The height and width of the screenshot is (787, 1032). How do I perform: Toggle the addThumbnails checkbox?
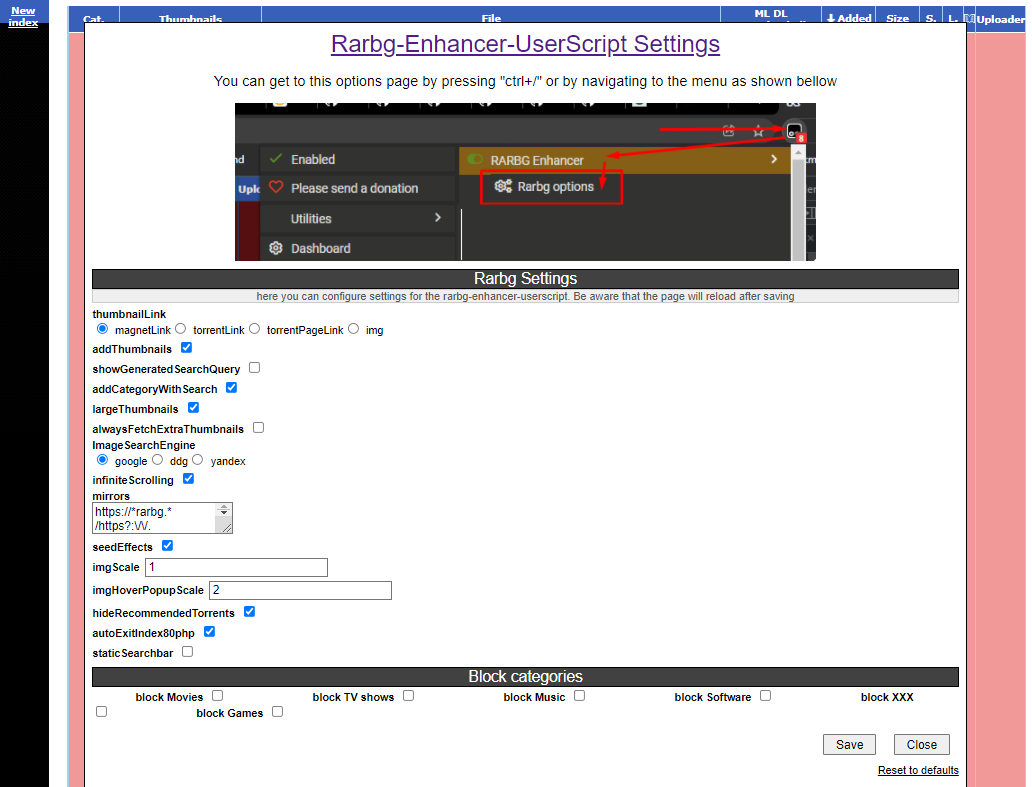click(186, 347)
